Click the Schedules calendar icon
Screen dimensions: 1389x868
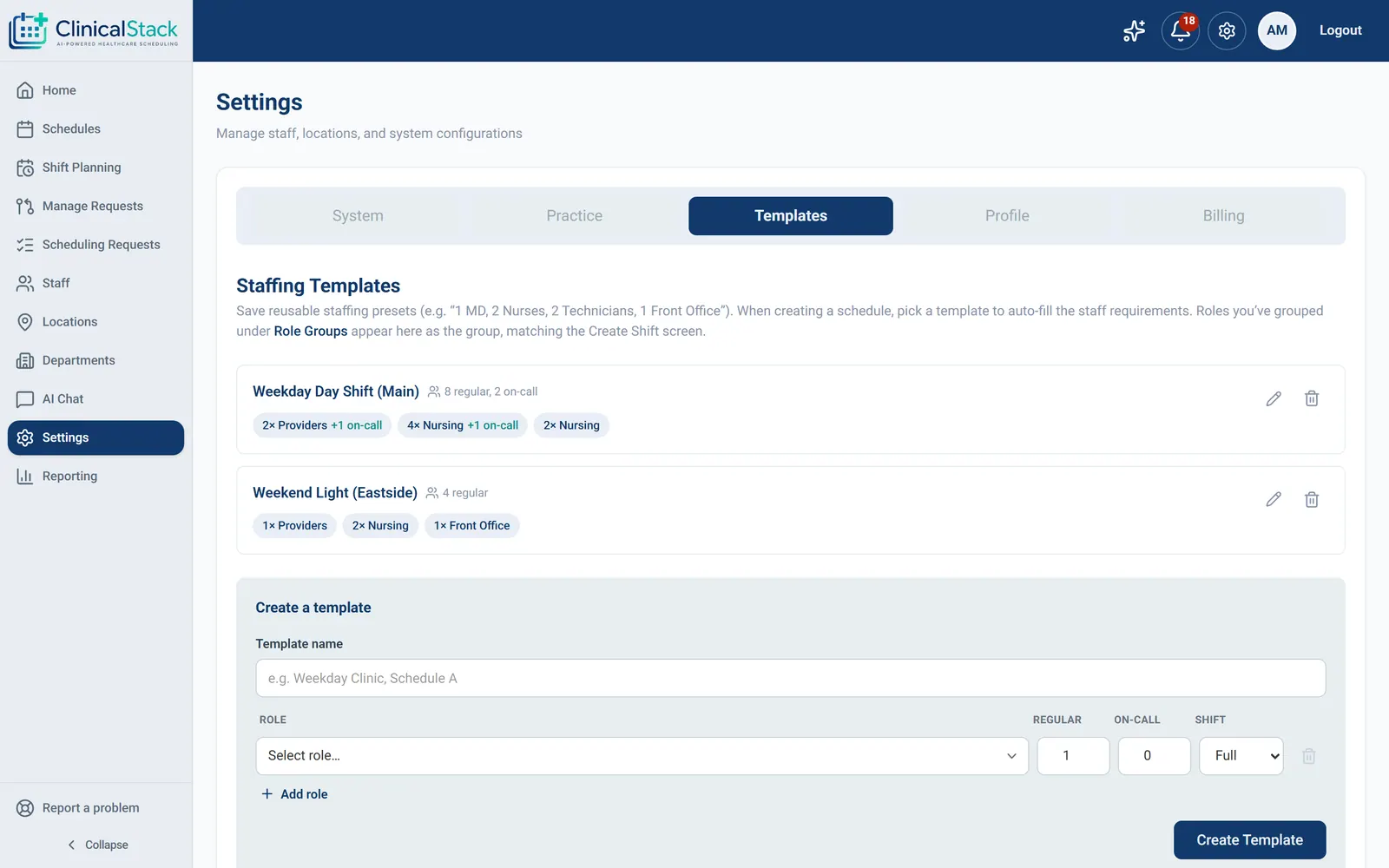(25, 128)
